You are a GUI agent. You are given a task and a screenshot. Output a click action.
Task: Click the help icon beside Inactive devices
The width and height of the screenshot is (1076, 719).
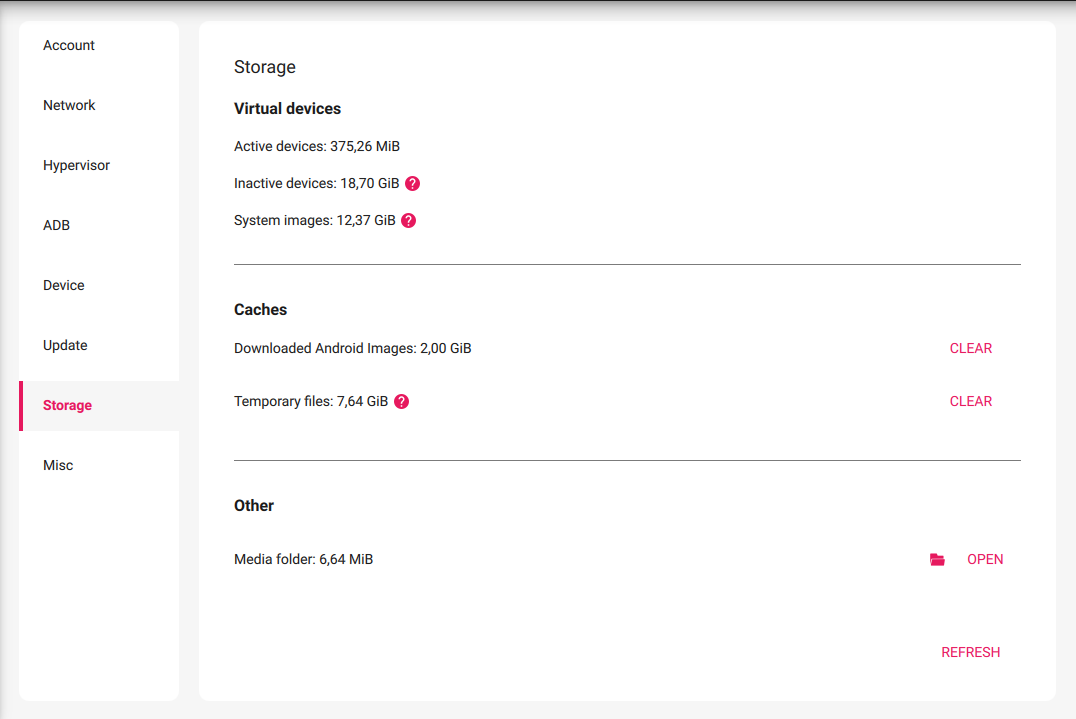click(413, 183)
